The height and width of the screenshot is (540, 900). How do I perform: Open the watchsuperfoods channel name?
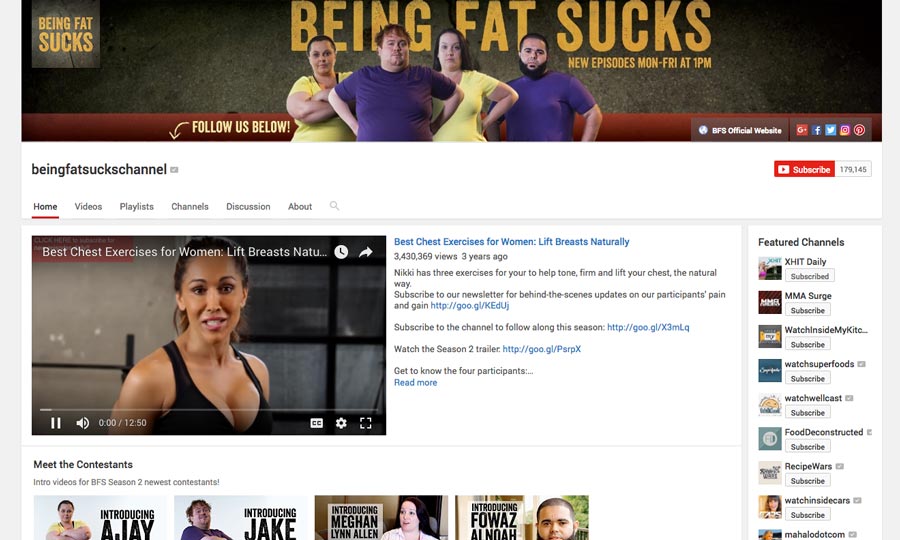click(x=820, y=364)
